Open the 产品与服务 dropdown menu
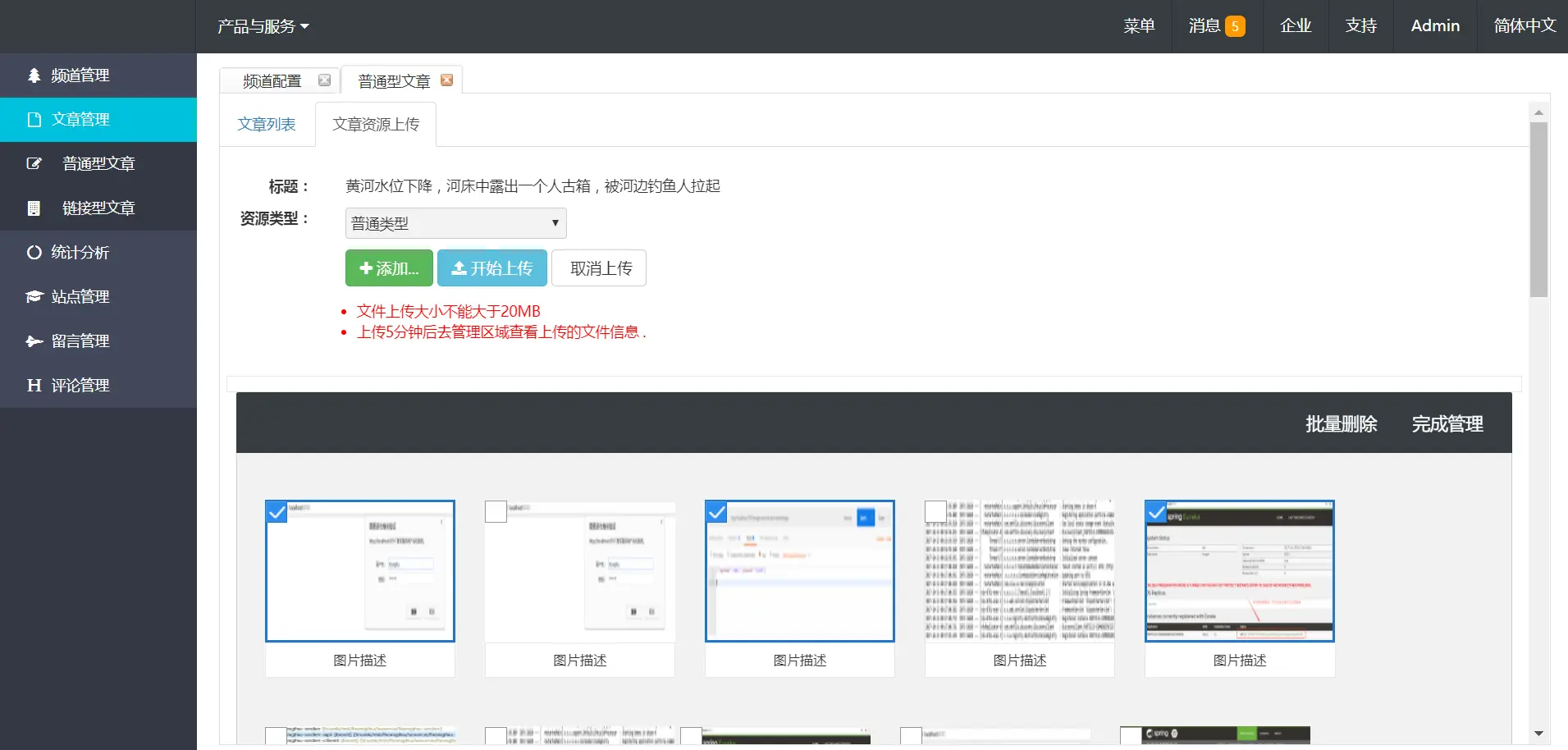The width and height of the screenshot is (1568, 750). tap(263, 26)
